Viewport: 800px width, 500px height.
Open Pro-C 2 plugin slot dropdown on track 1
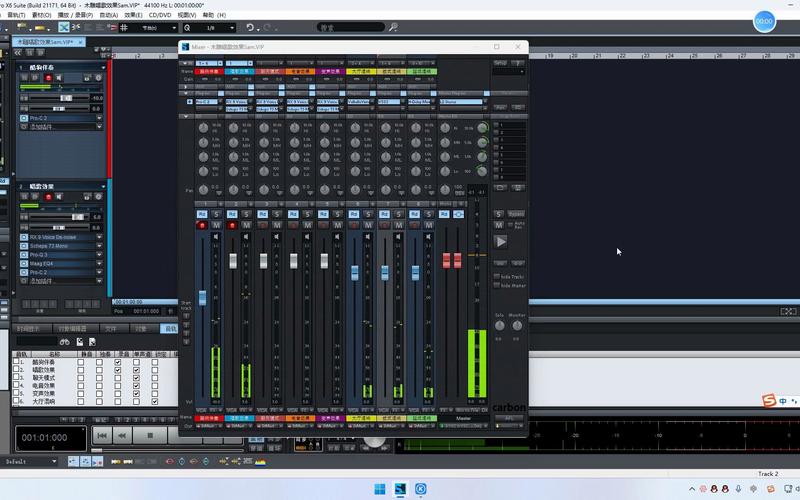99,118
